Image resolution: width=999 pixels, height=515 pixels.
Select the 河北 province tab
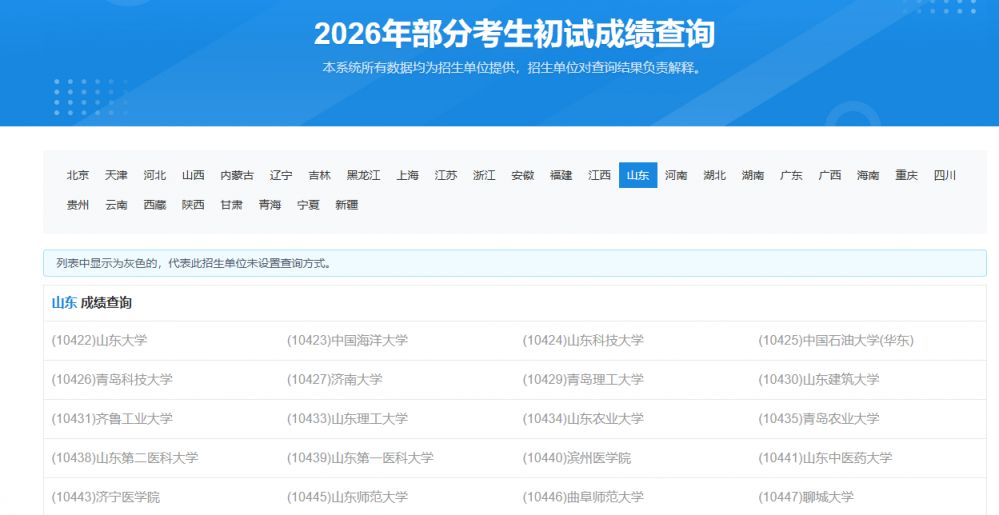(x=154, y=175)
